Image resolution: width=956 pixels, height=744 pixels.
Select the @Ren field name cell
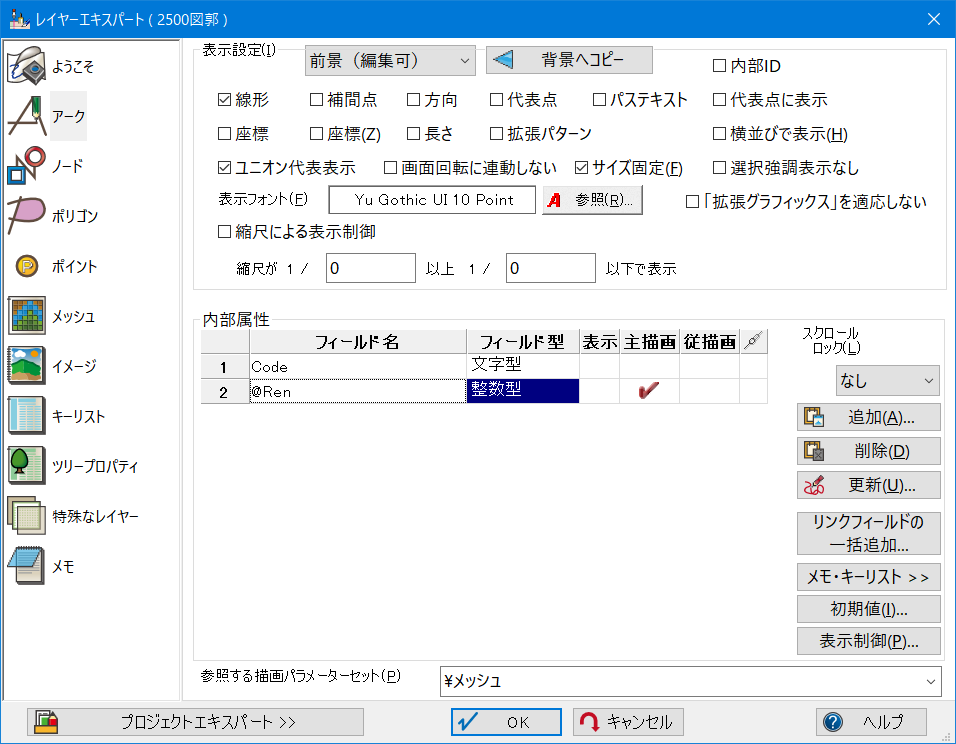pyautogui.click(x=358, y=392)
